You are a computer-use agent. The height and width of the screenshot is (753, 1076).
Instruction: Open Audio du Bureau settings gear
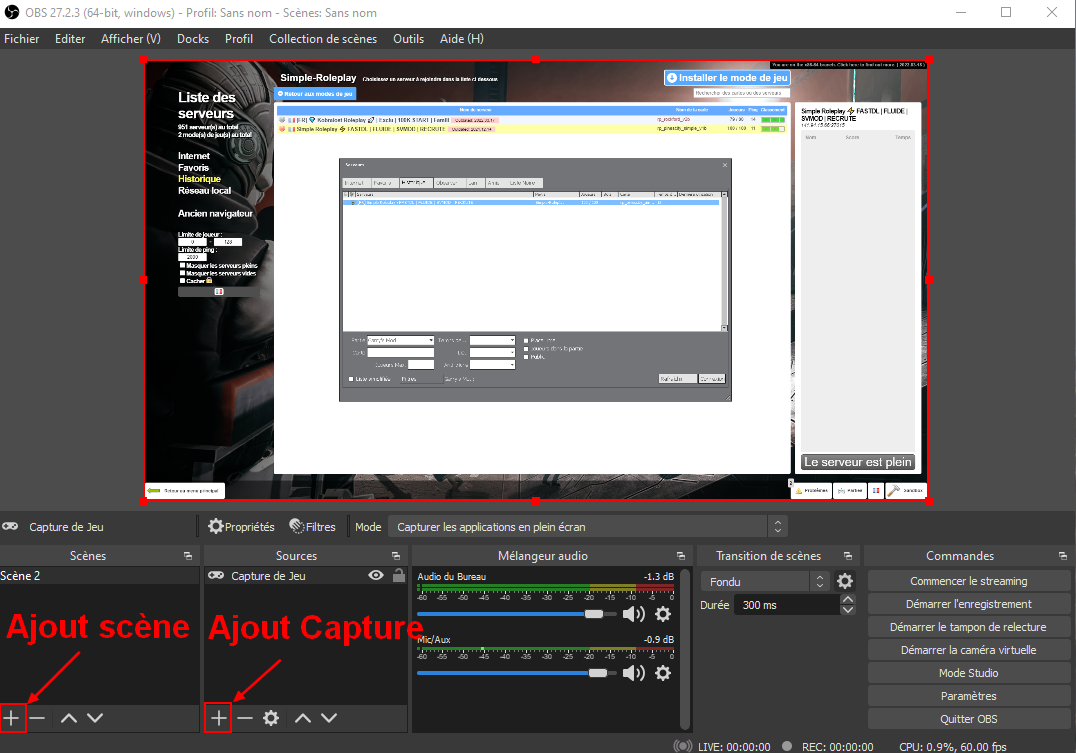click(663, 614)
